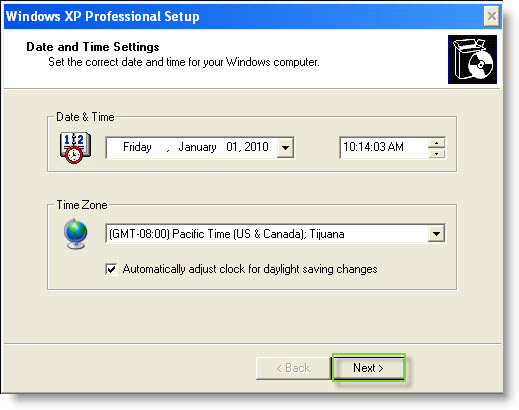Viewport: 519px width, 410px height.
Task: Expand the Time Zone dropdown list
Action: tap(436, 234)
